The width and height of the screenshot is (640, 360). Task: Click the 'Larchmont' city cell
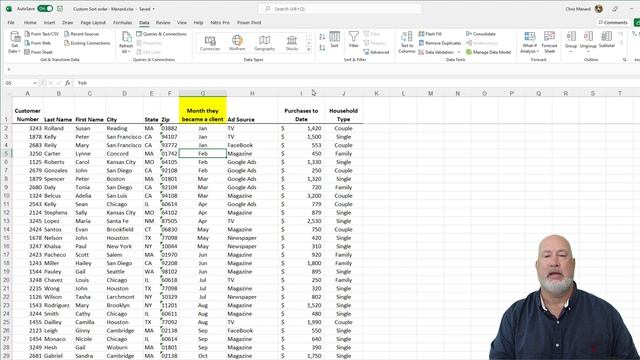pos(124,297)
